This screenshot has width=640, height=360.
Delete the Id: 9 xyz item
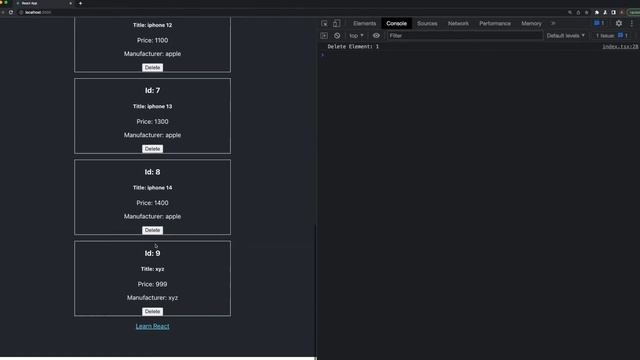click(152, 311)
